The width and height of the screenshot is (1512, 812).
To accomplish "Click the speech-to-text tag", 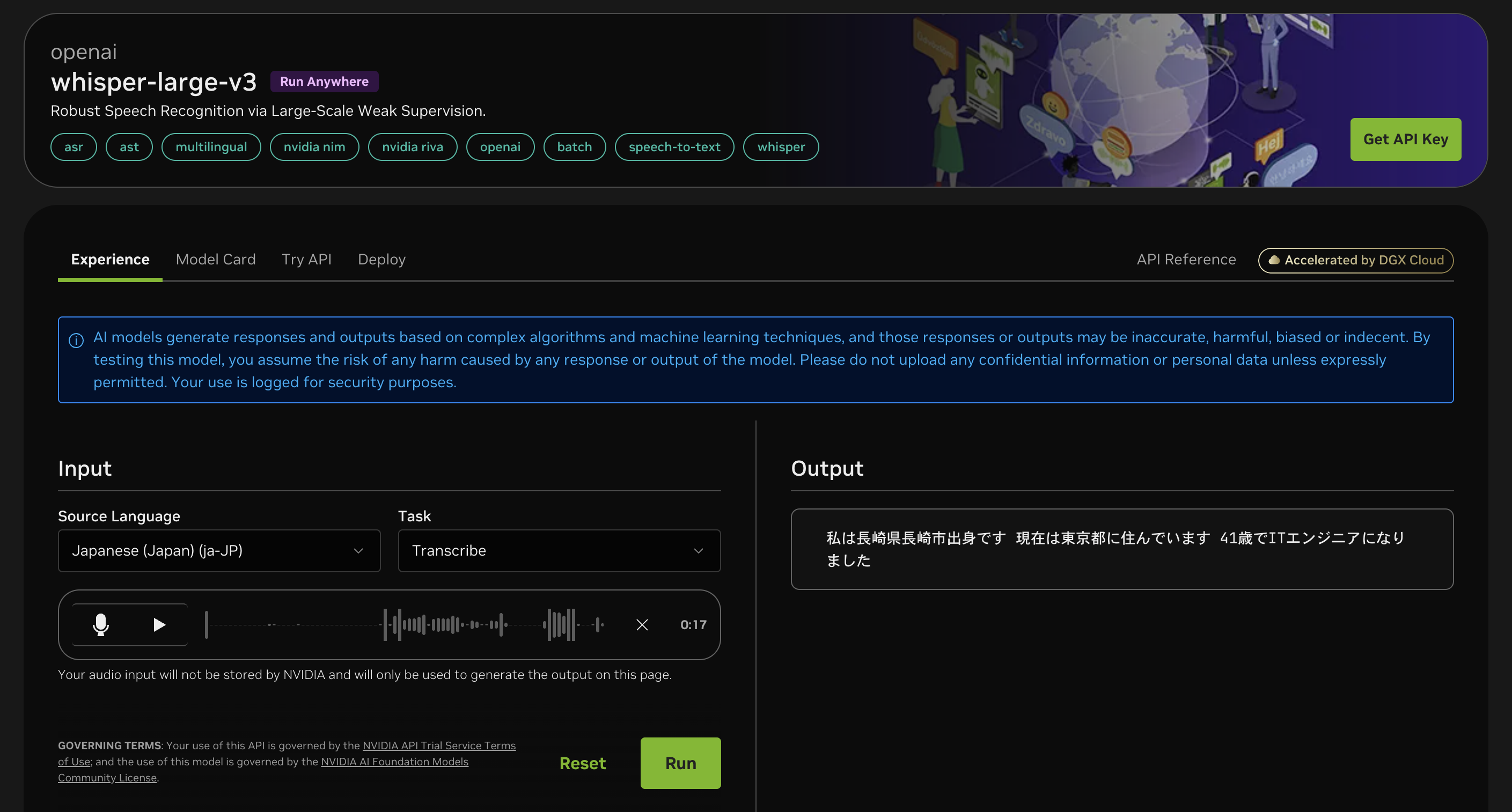I will click(674, 146).
